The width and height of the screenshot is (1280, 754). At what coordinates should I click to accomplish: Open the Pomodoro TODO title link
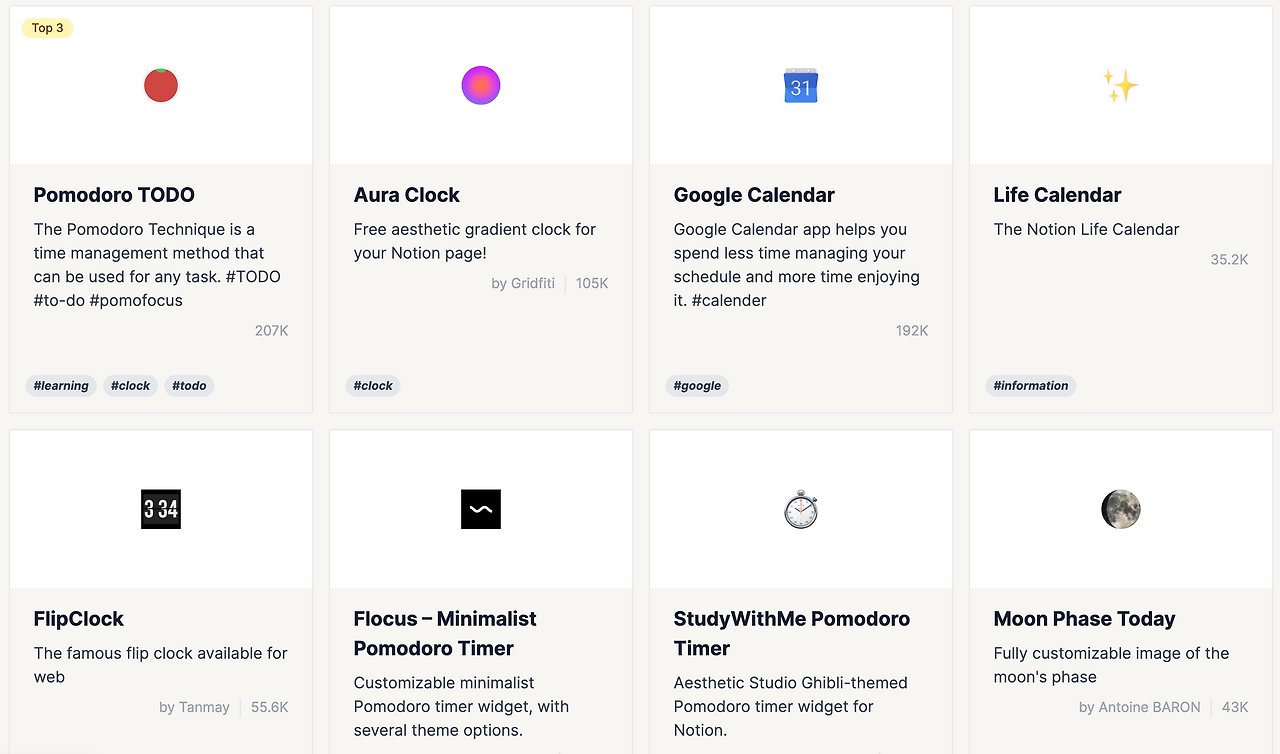point(114,195)
